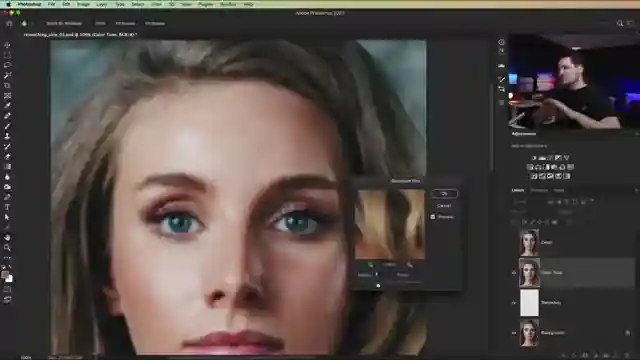Screen dimensions: 640x360
Task: Select the Blur tool
Action: 7,177
